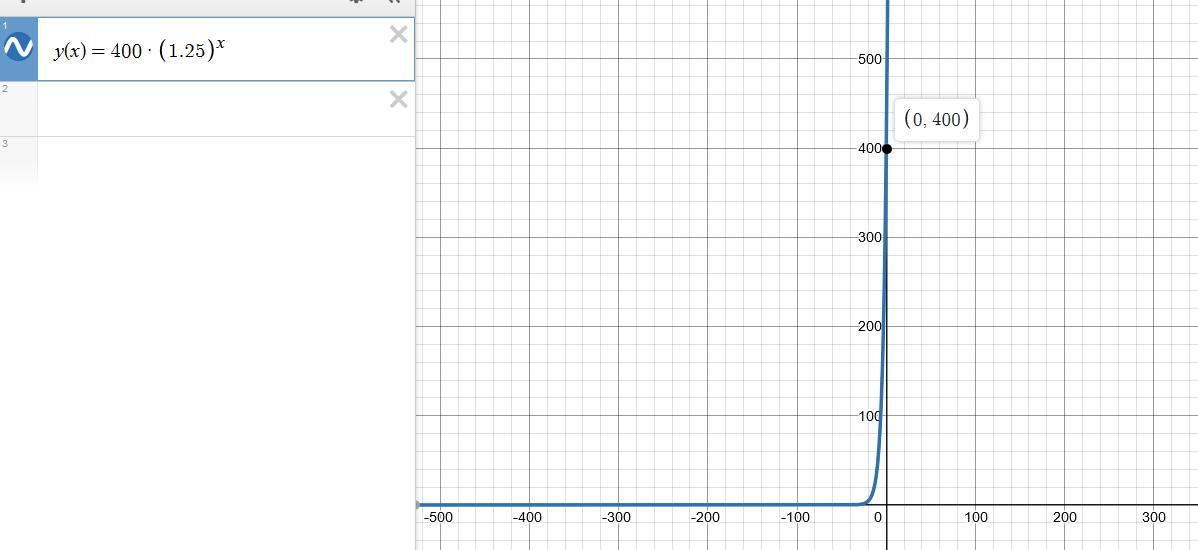Delete empty expression 2 with its X button
The width and height of the screenshot is (1198, 550).
(x=398, y=99)
